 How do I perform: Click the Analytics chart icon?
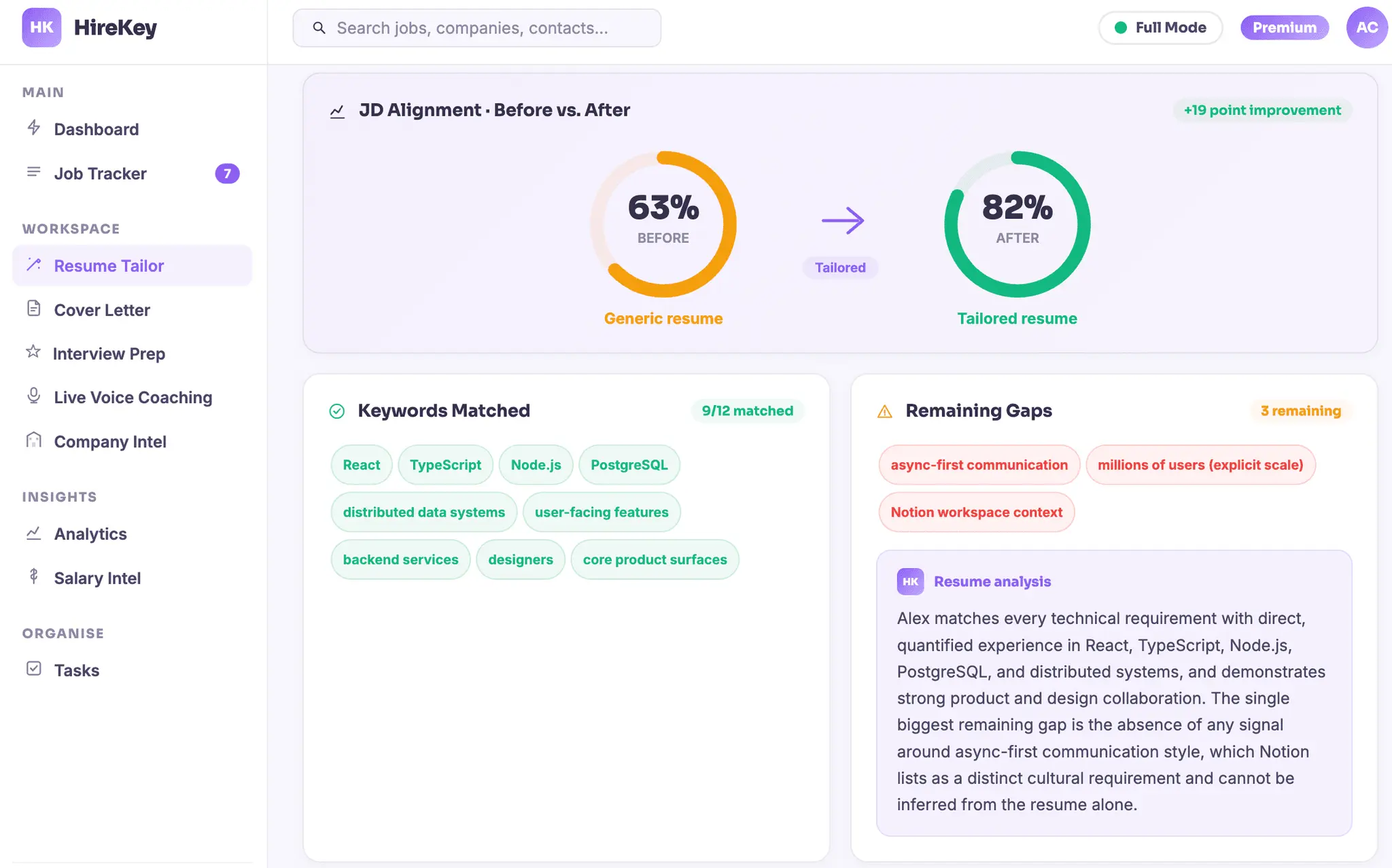pyautogui.click(x=33, y=533)
